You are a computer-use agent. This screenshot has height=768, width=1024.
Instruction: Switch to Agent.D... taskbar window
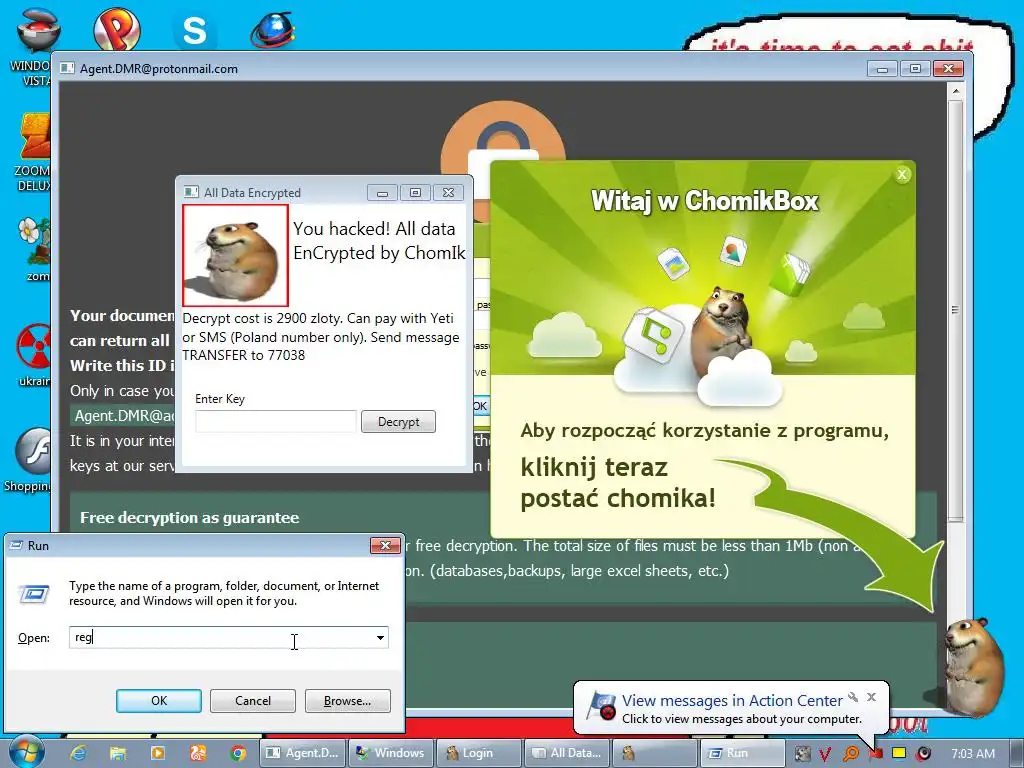pos(302,753)
